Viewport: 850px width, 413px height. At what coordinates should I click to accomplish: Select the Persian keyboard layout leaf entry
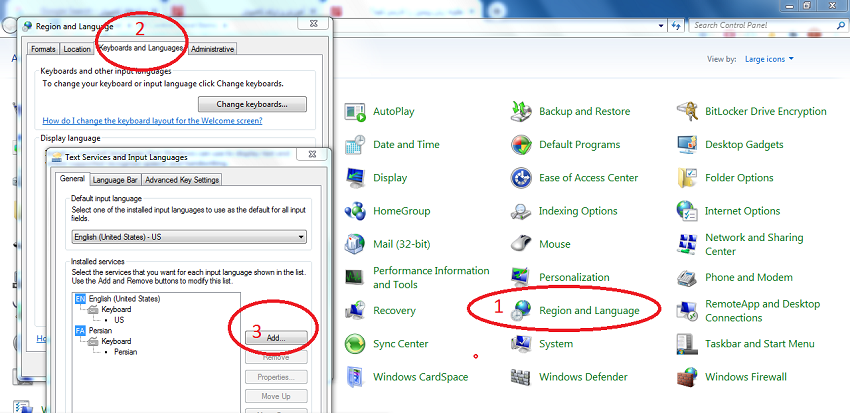125,352
